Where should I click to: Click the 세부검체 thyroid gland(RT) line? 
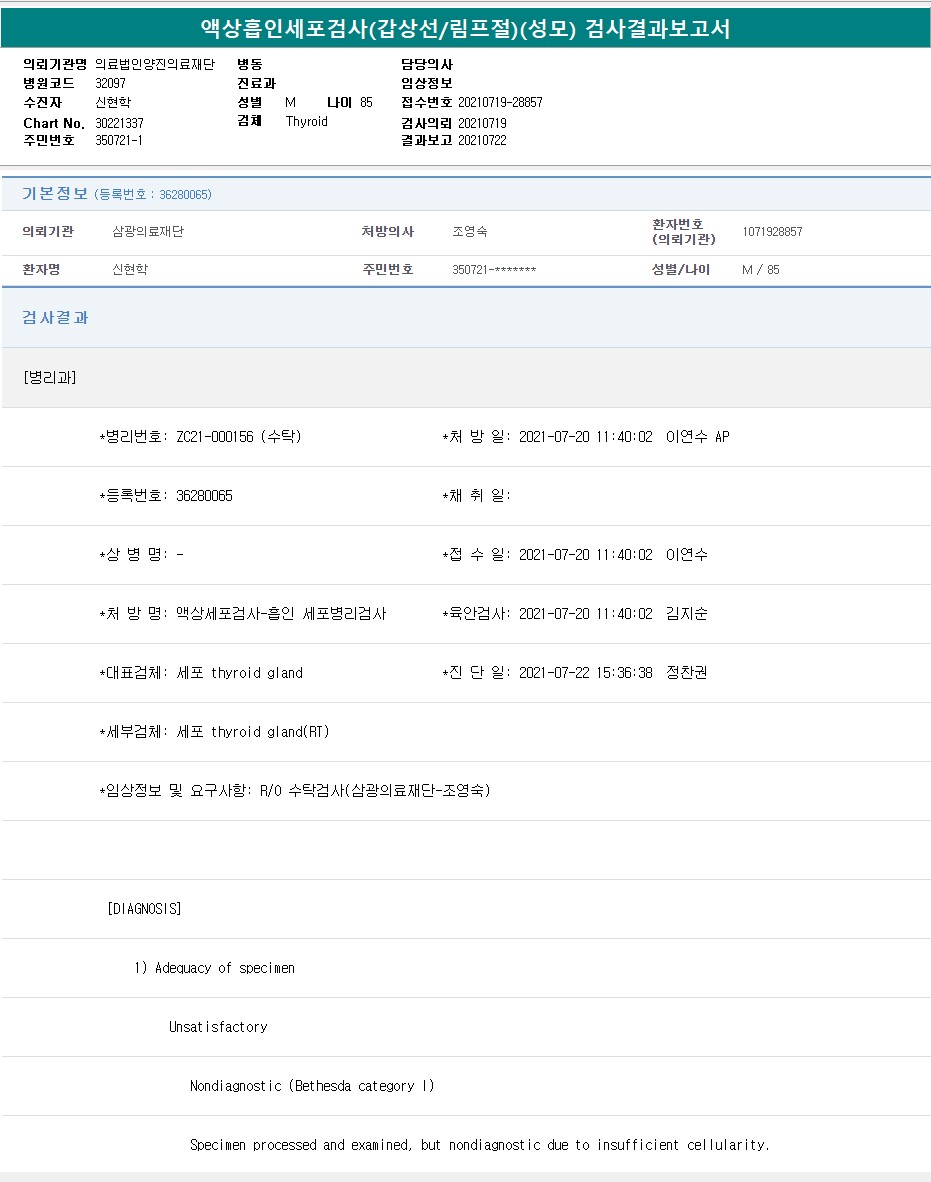click(214, 732)
